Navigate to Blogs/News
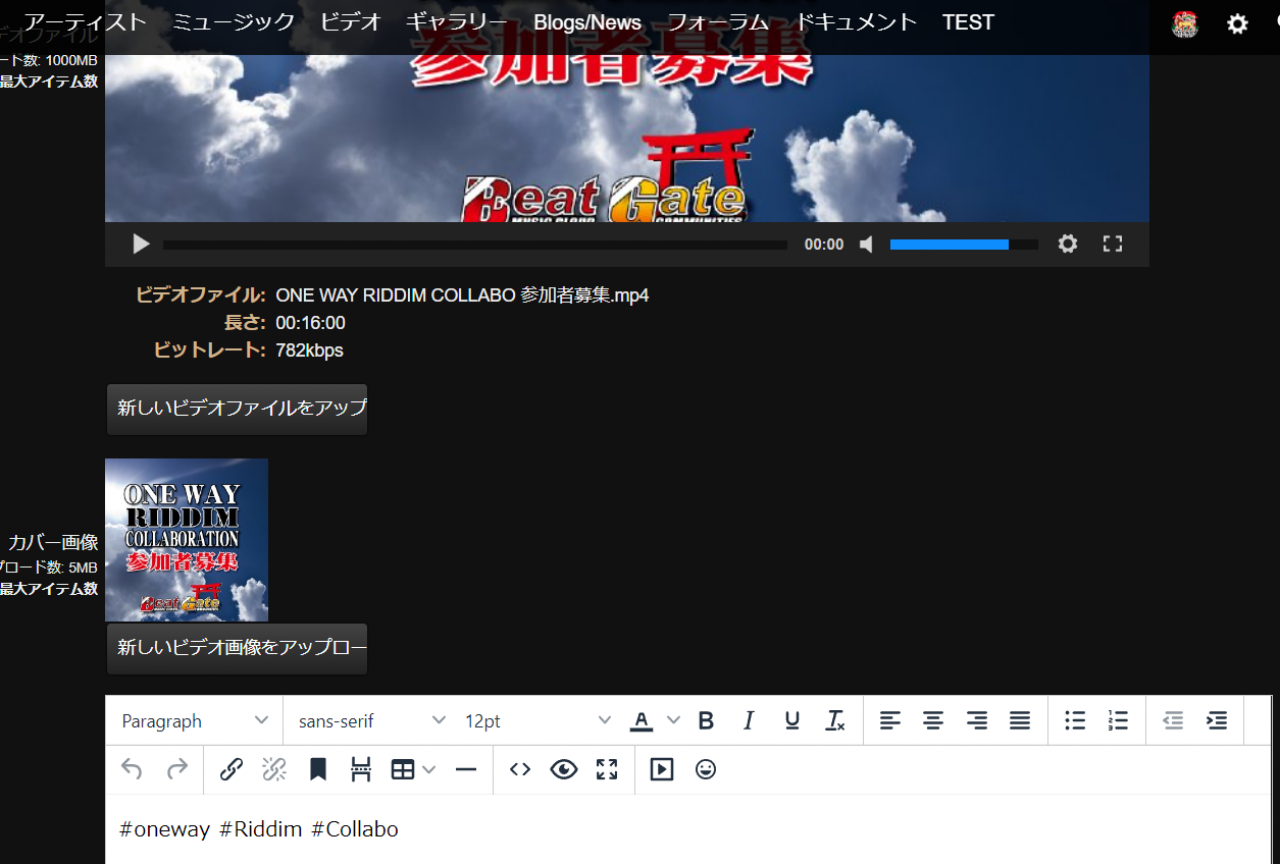1280x864 pixels. point(587,22)
